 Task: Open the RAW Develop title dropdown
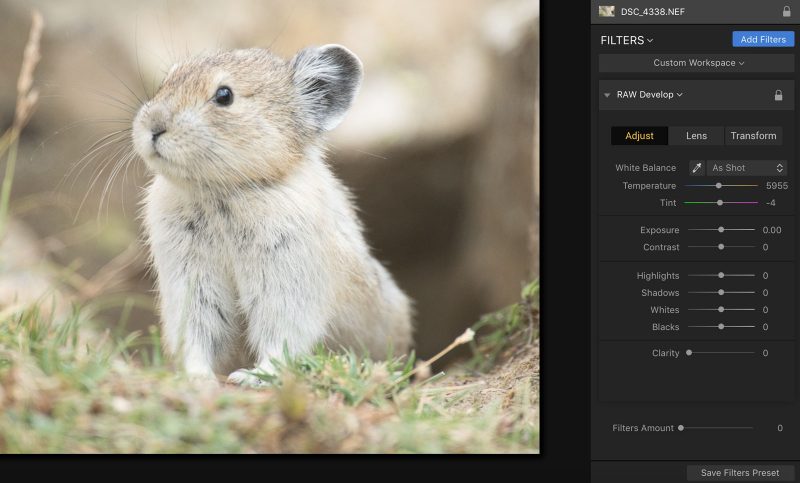(x=649, y=95)
